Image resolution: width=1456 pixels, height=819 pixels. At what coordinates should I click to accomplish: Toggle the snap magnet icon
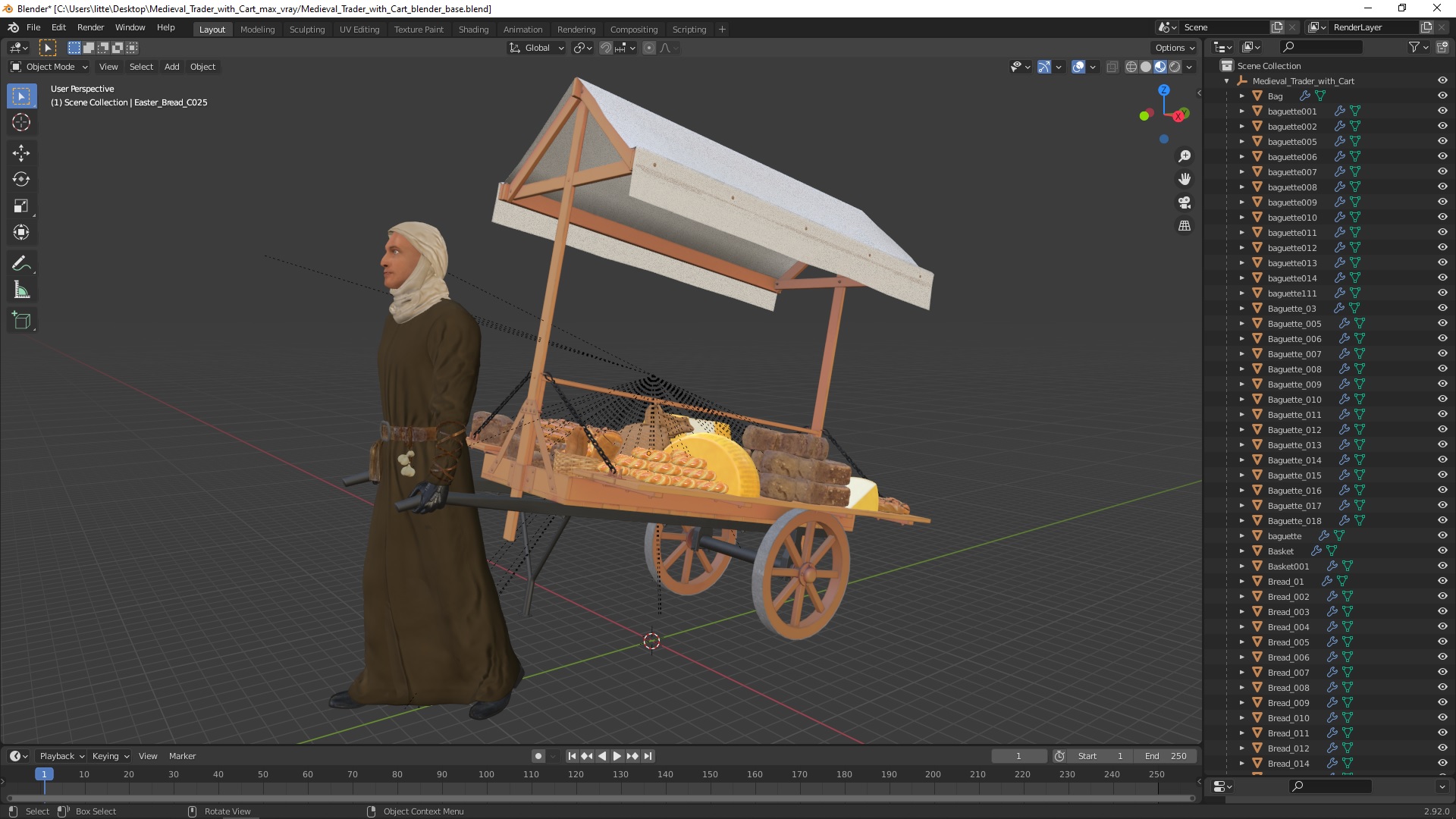(606, 48)
